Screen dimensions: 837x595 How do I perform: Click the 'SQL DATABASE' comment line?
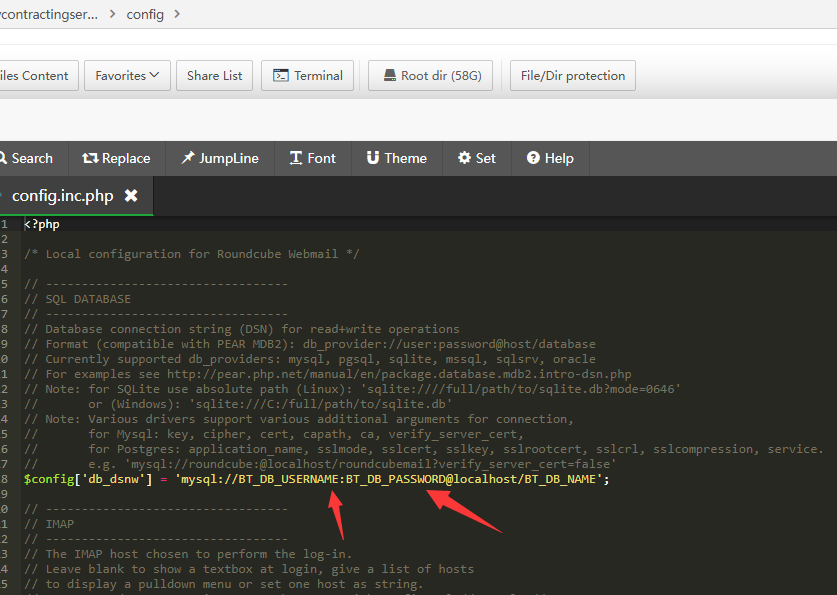(77, 299)
